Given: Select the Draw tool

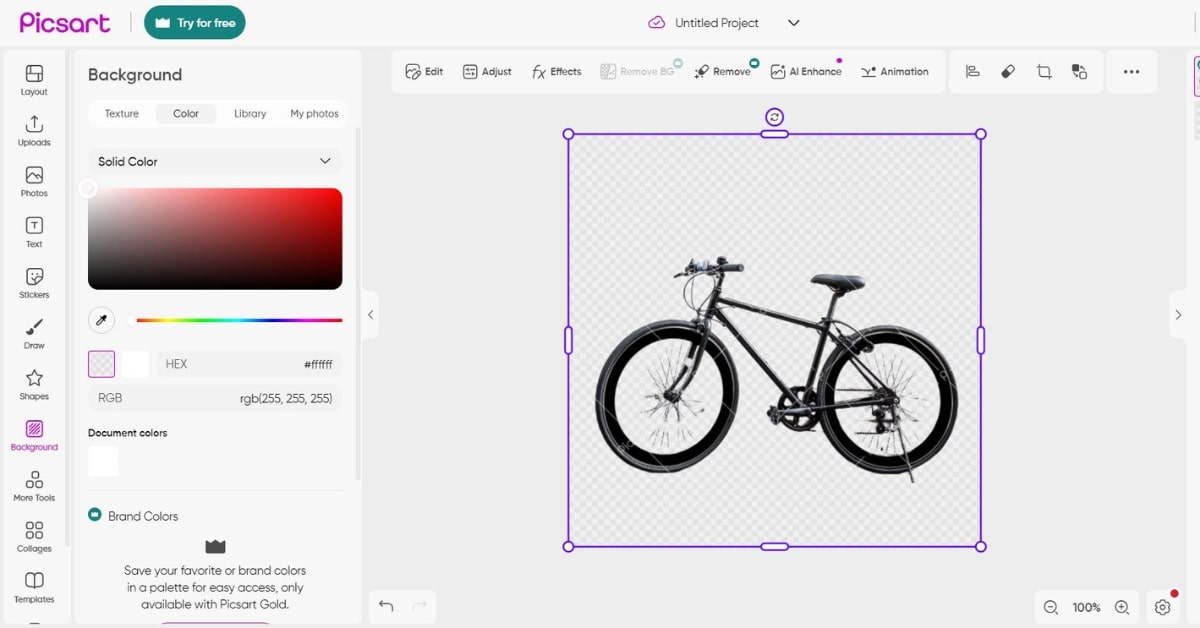Looking at the screenshot, I should [x=34, y=334].
